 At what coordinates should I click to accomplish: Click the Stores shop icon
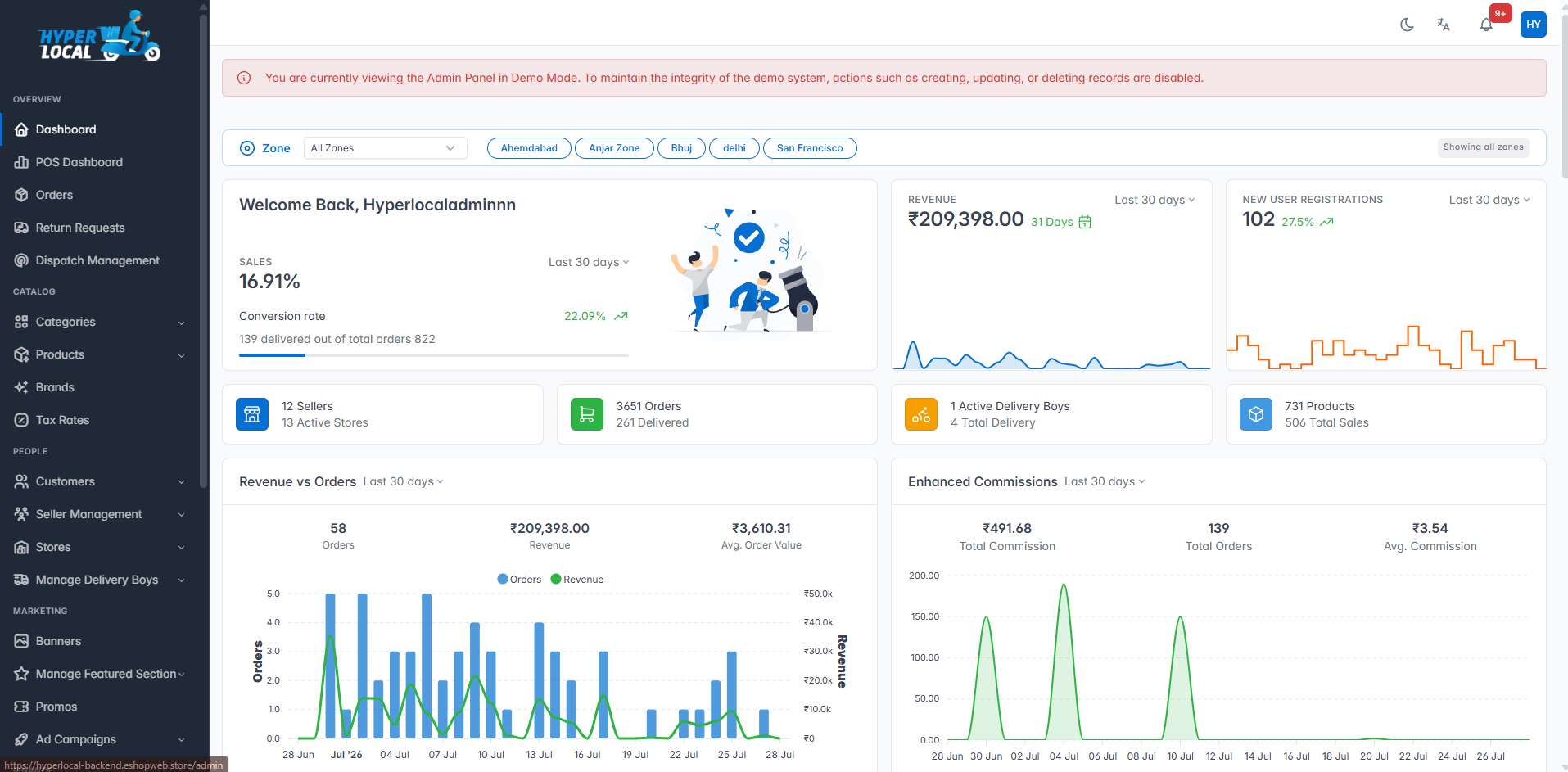pyautogui.click(x=21, y=547)
